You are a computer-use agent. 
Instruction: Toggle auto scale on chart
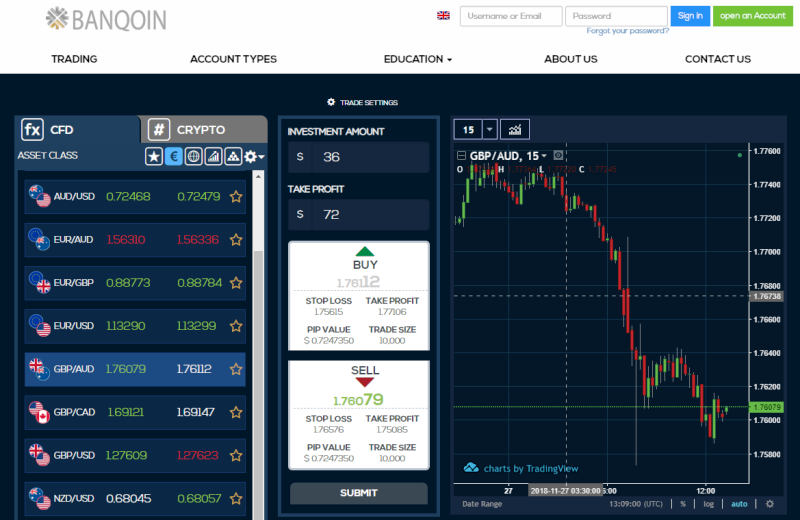(x=739, y=504)
